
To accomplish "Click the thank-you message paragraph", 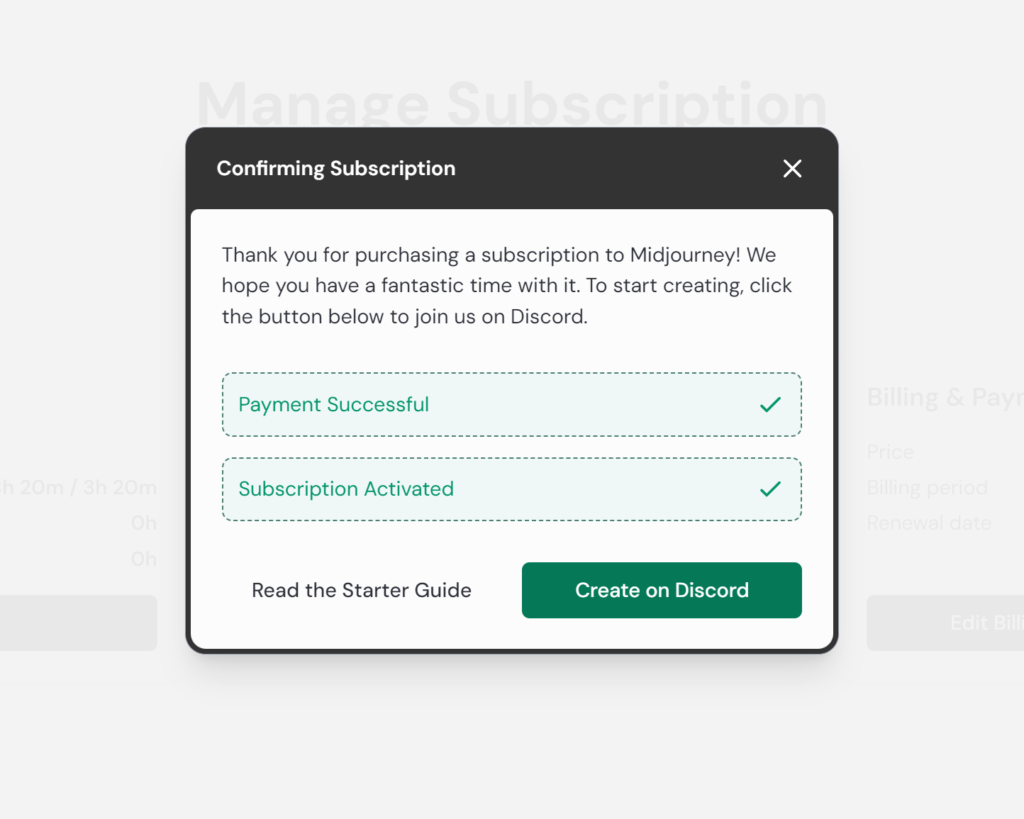I will (507, 285).
